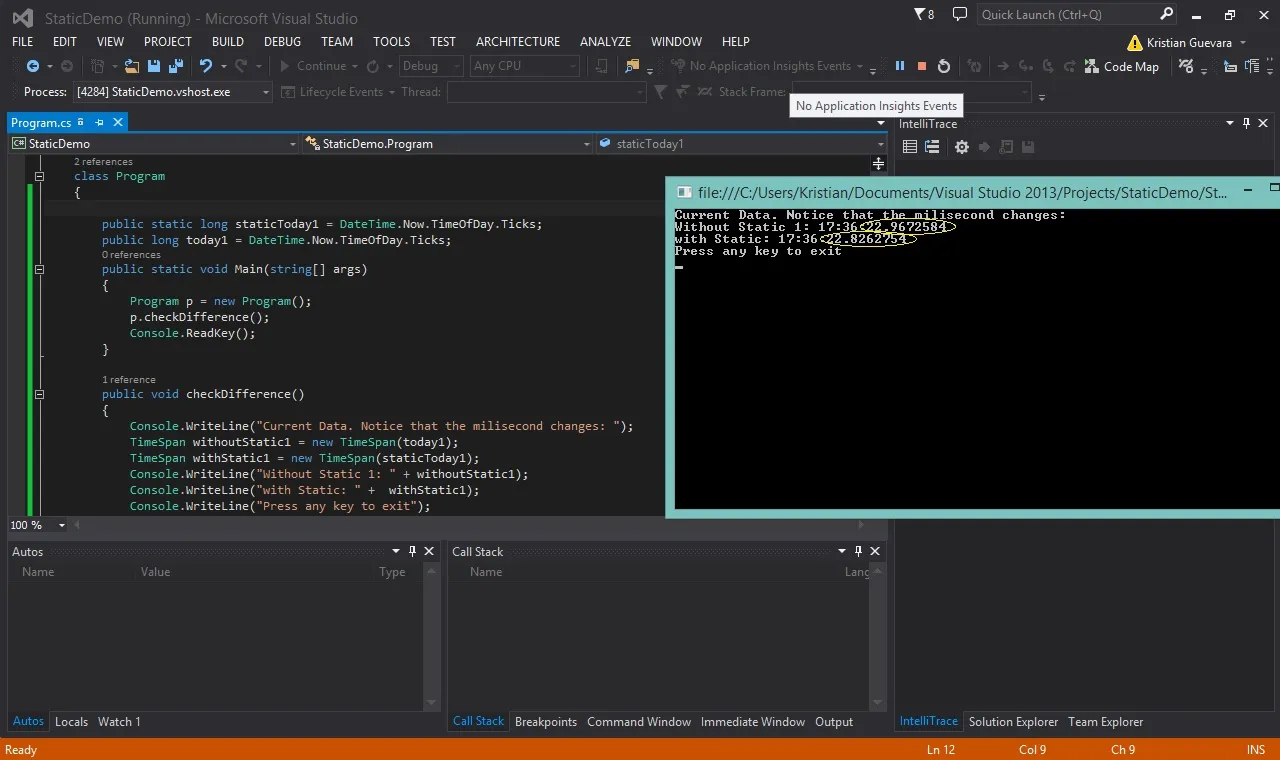Viewport: 1280px width, 760px height.
Task: Click the Save All icon in the toolbar
Action: click(x=176, y=66)
